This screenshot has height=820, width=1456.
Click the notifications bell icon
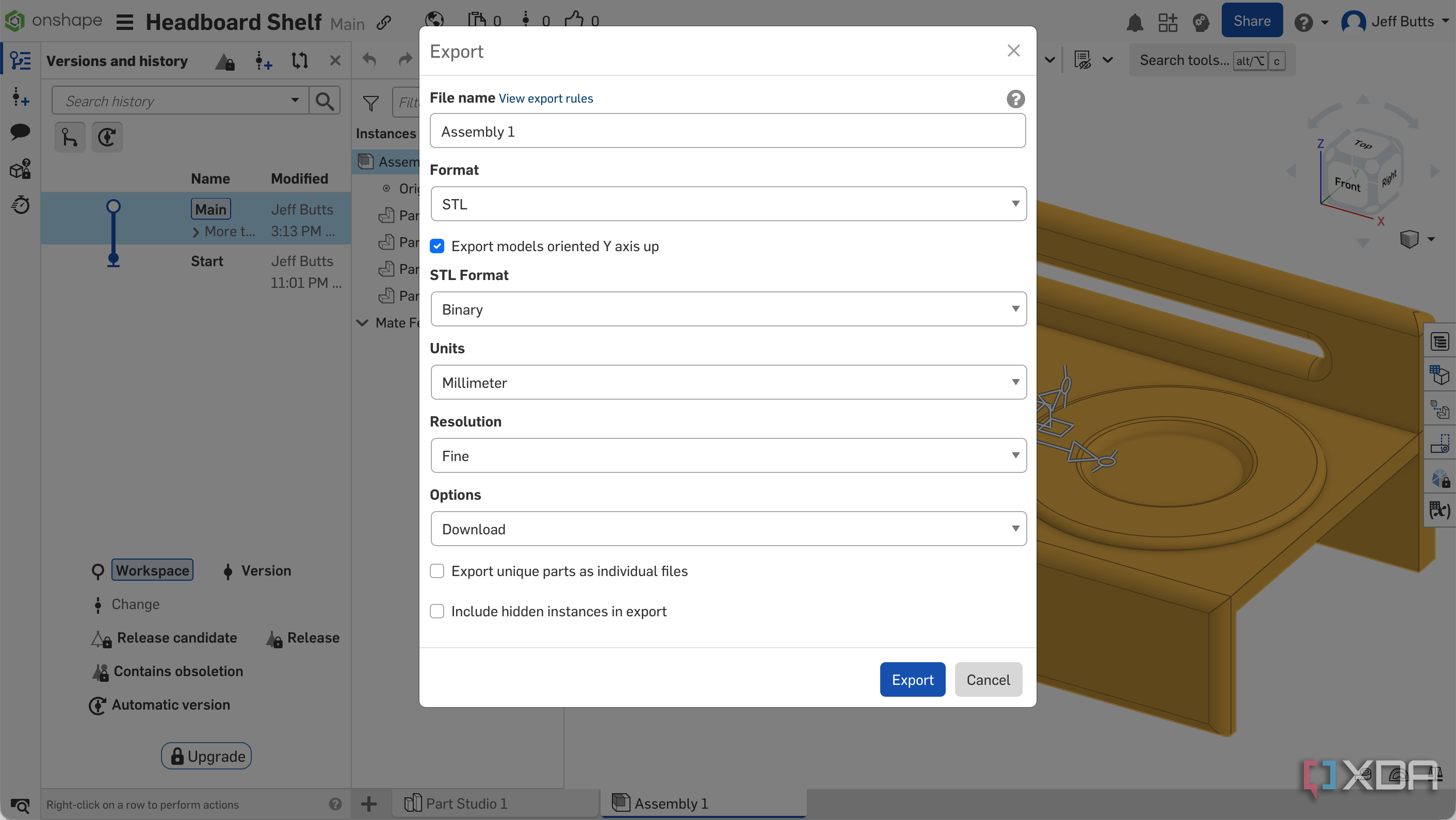[x=1135, y=22]
